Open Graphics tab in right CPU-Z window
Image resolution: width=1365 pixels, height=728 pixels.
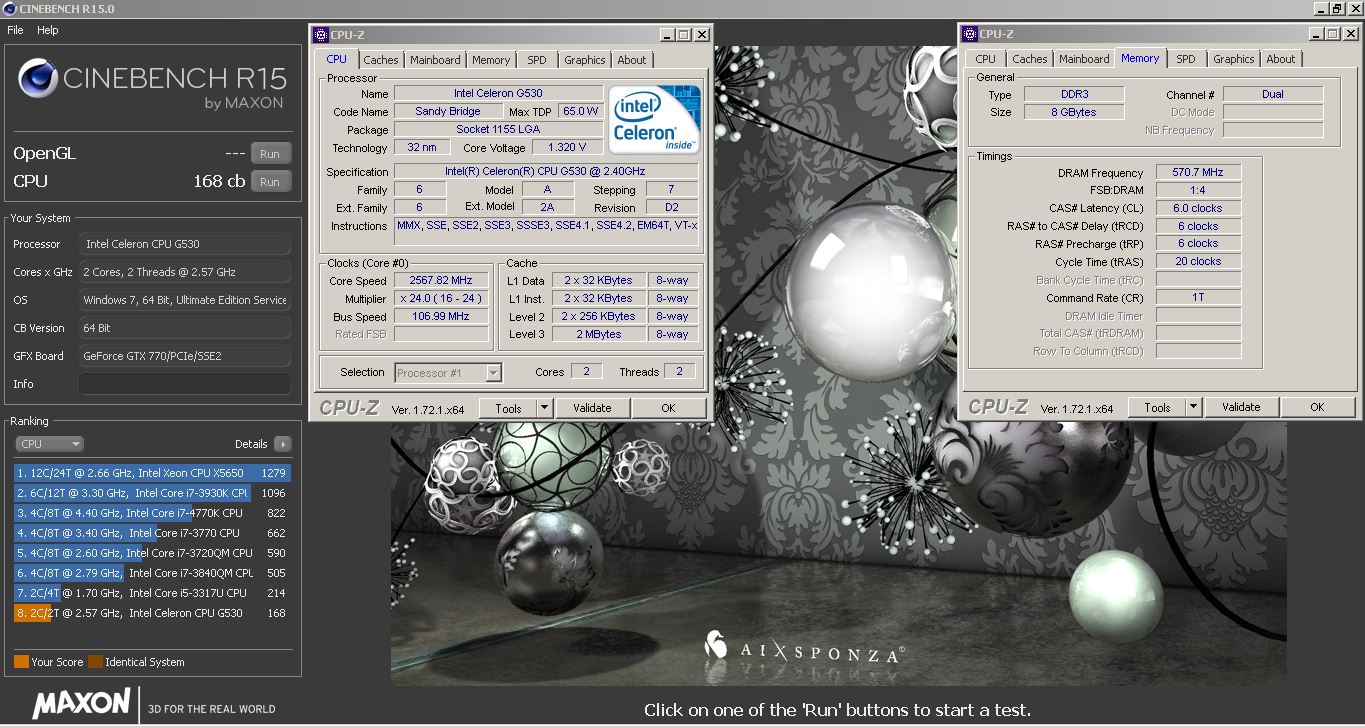1234,59
